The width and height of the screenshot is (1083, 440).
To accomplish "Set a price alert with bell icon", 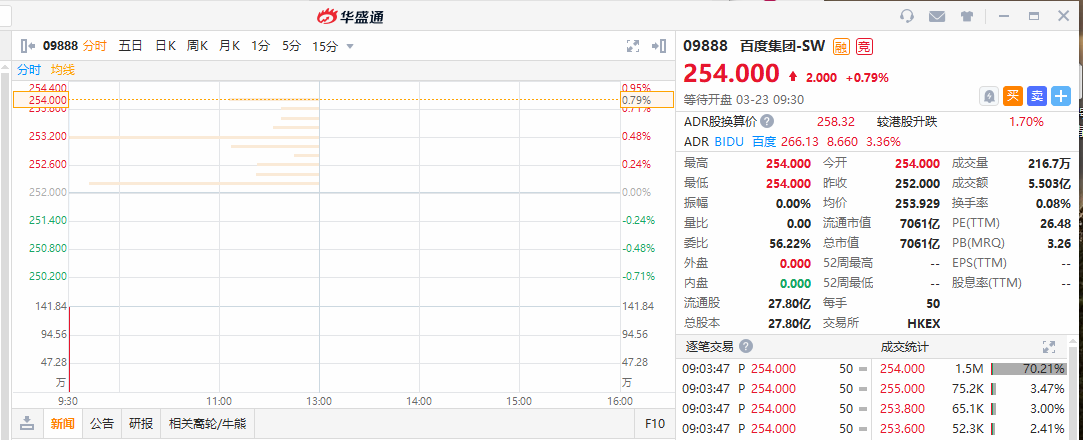I will 988,96.
